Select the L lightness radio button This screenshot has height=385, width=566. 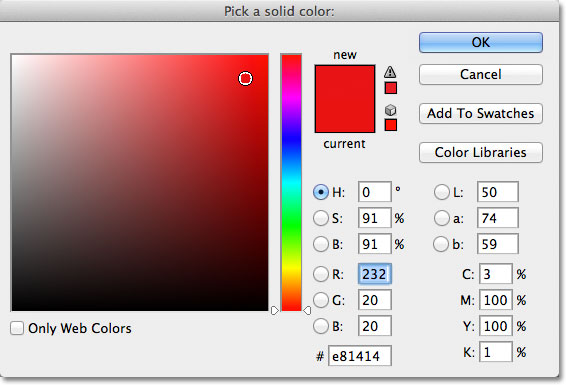point(441,192)
